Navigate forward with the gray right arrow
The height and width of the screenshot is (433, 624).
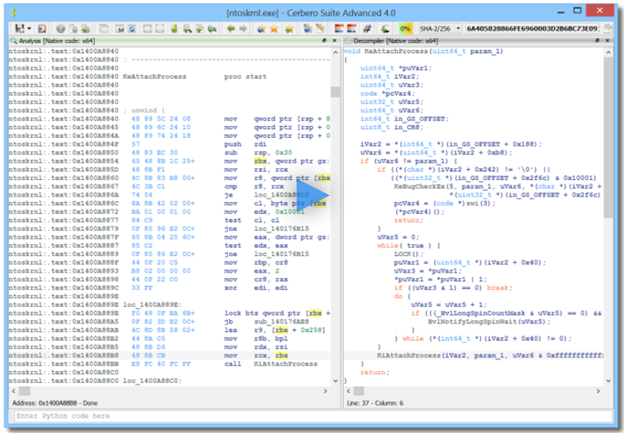pos(243,29)
